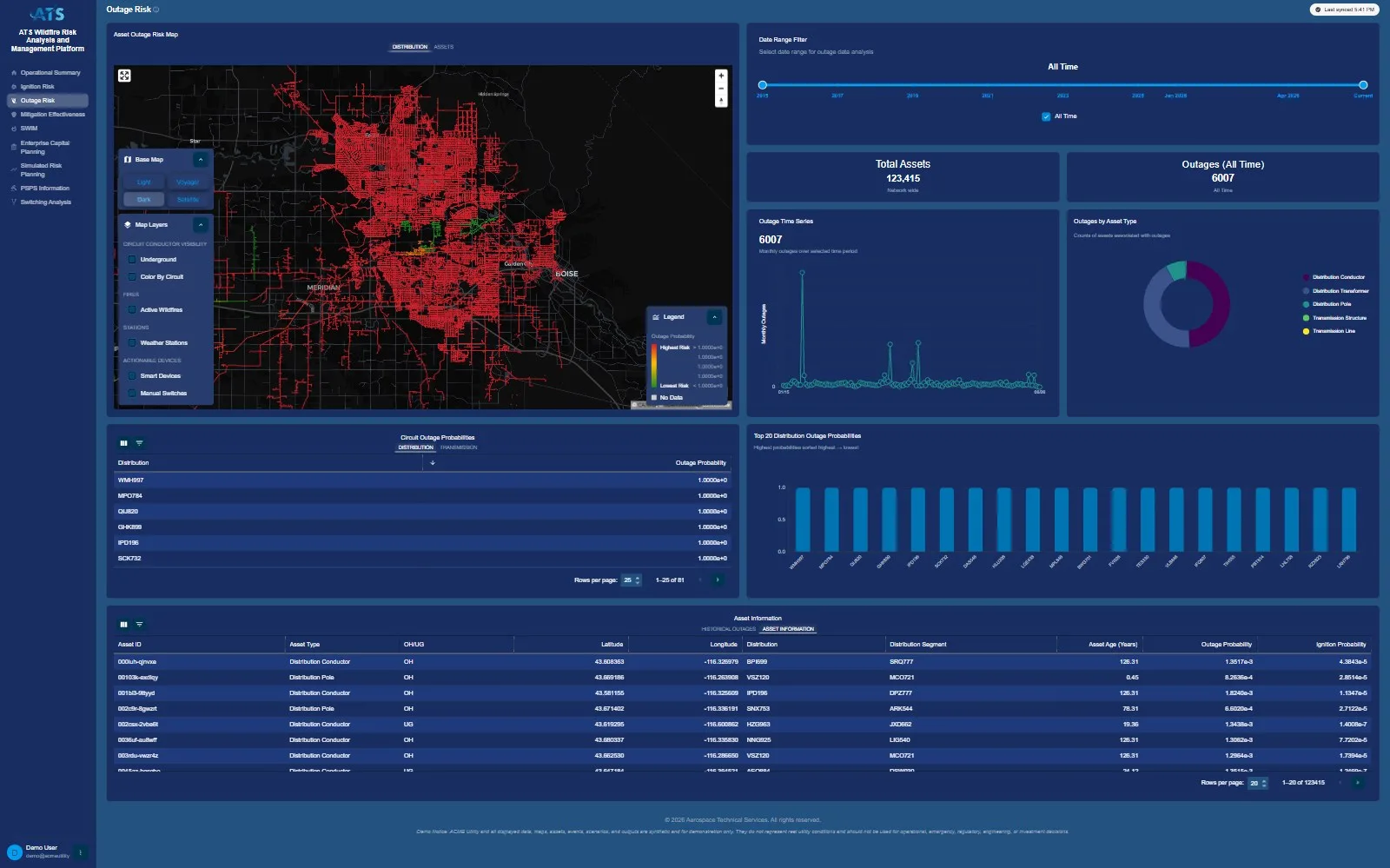Open columns icon in Asset Information table
This screenshot has width=1390, height=868.
pyautogui.click(x=123, y=625)
